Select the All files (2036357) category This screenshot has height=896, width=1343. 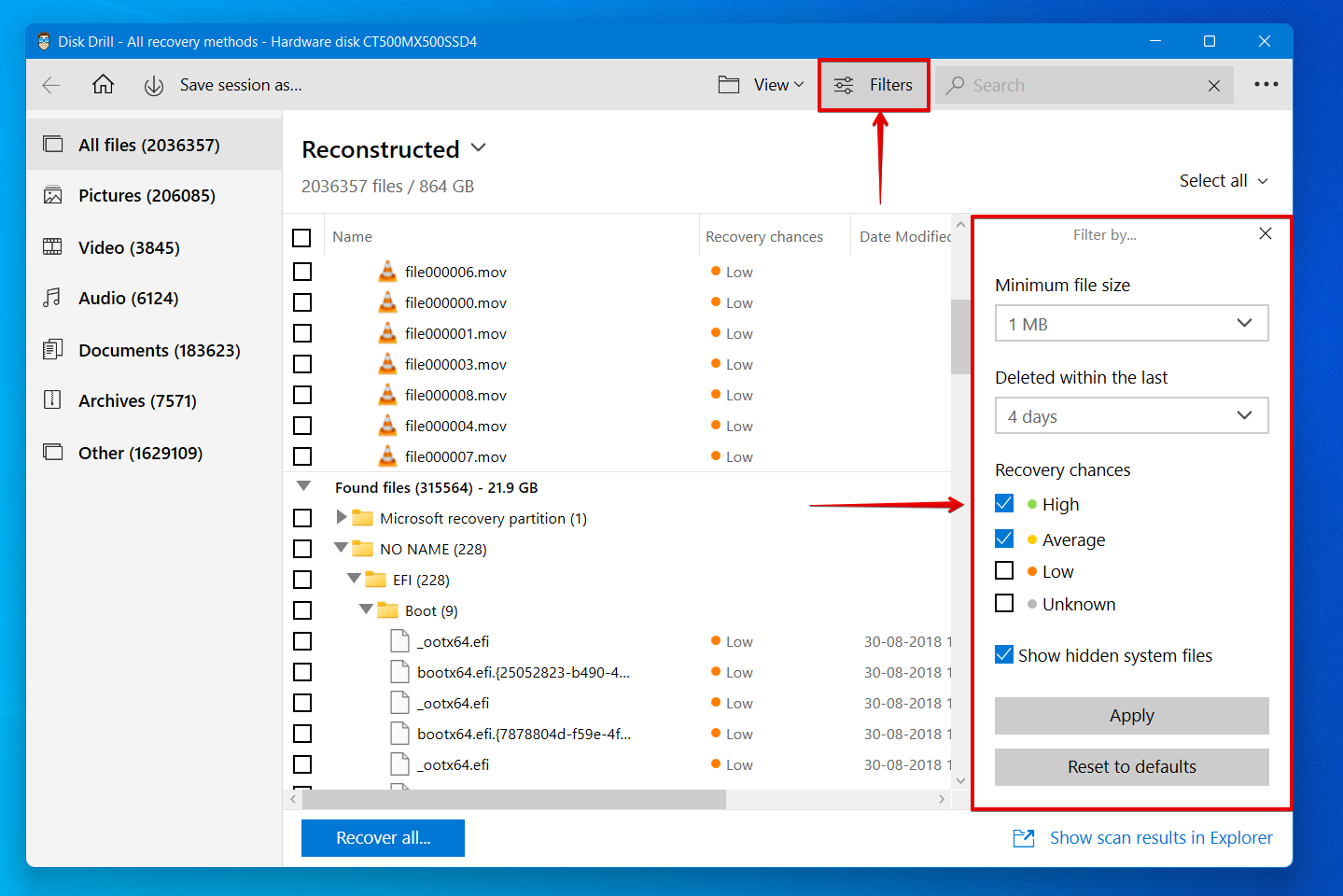154,145
